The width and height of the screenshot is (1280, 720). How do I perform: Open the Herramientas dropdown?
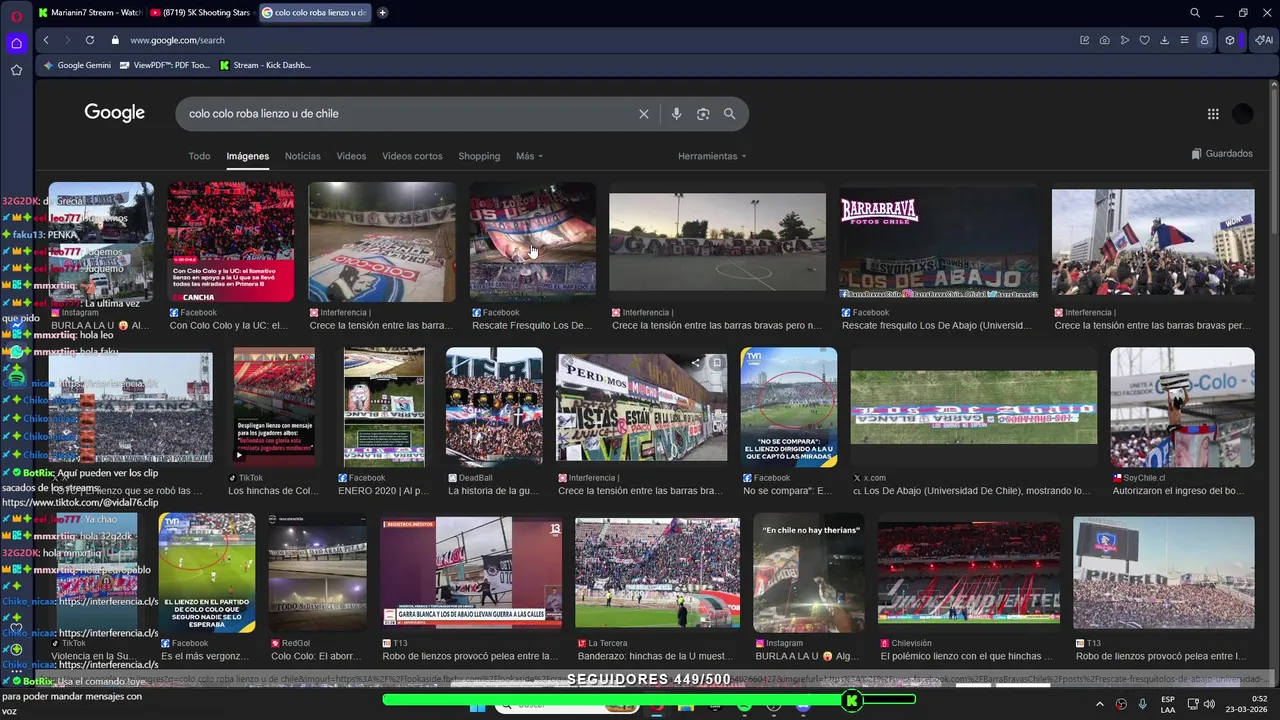point(712,156)
